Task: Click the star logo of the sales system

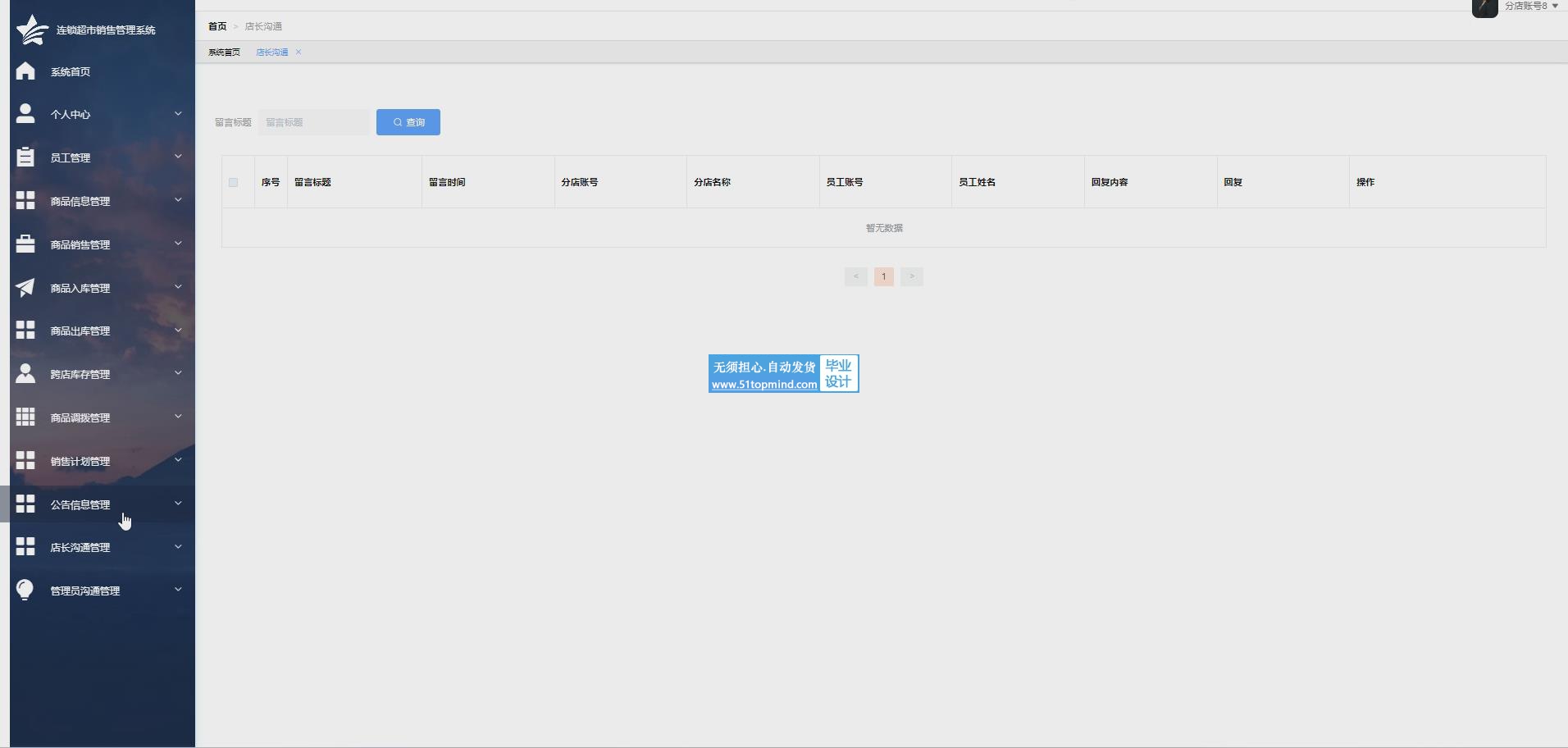Action: tap(32, 30)
